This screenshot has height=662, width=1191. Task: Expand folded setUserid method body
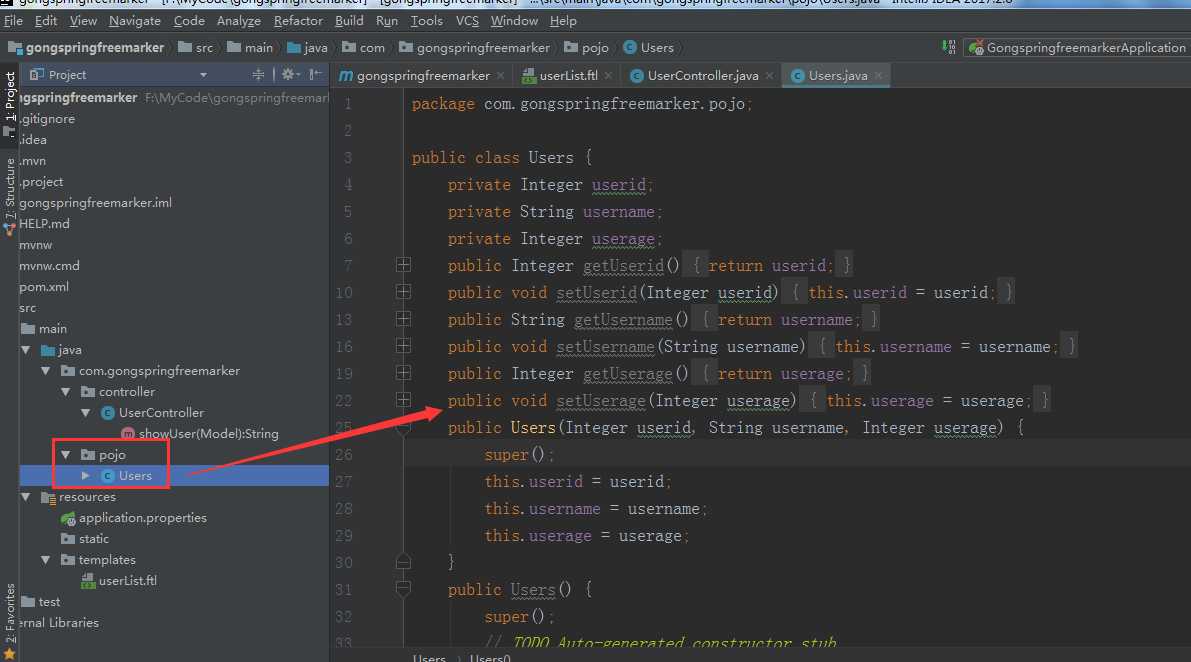click(403, 292)
